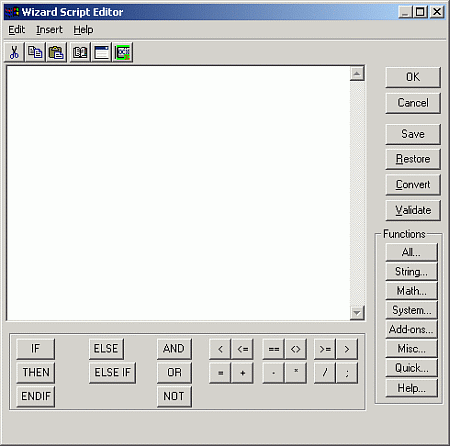Click inside the script text area
450x446 pixels.
tap(178, 193)
